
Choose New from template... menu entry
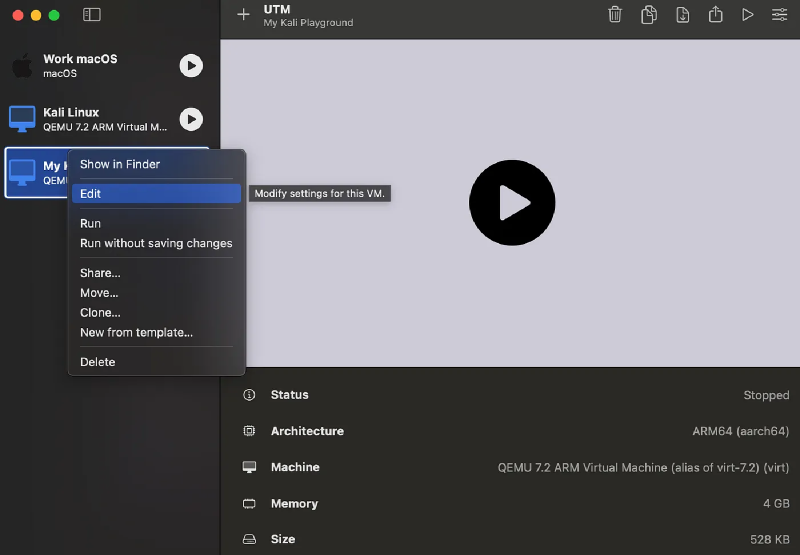(x=136, y=332)
